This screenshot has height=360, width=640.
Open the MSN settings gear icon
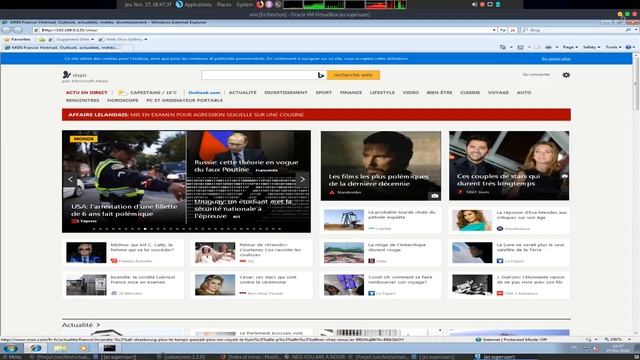566,75
